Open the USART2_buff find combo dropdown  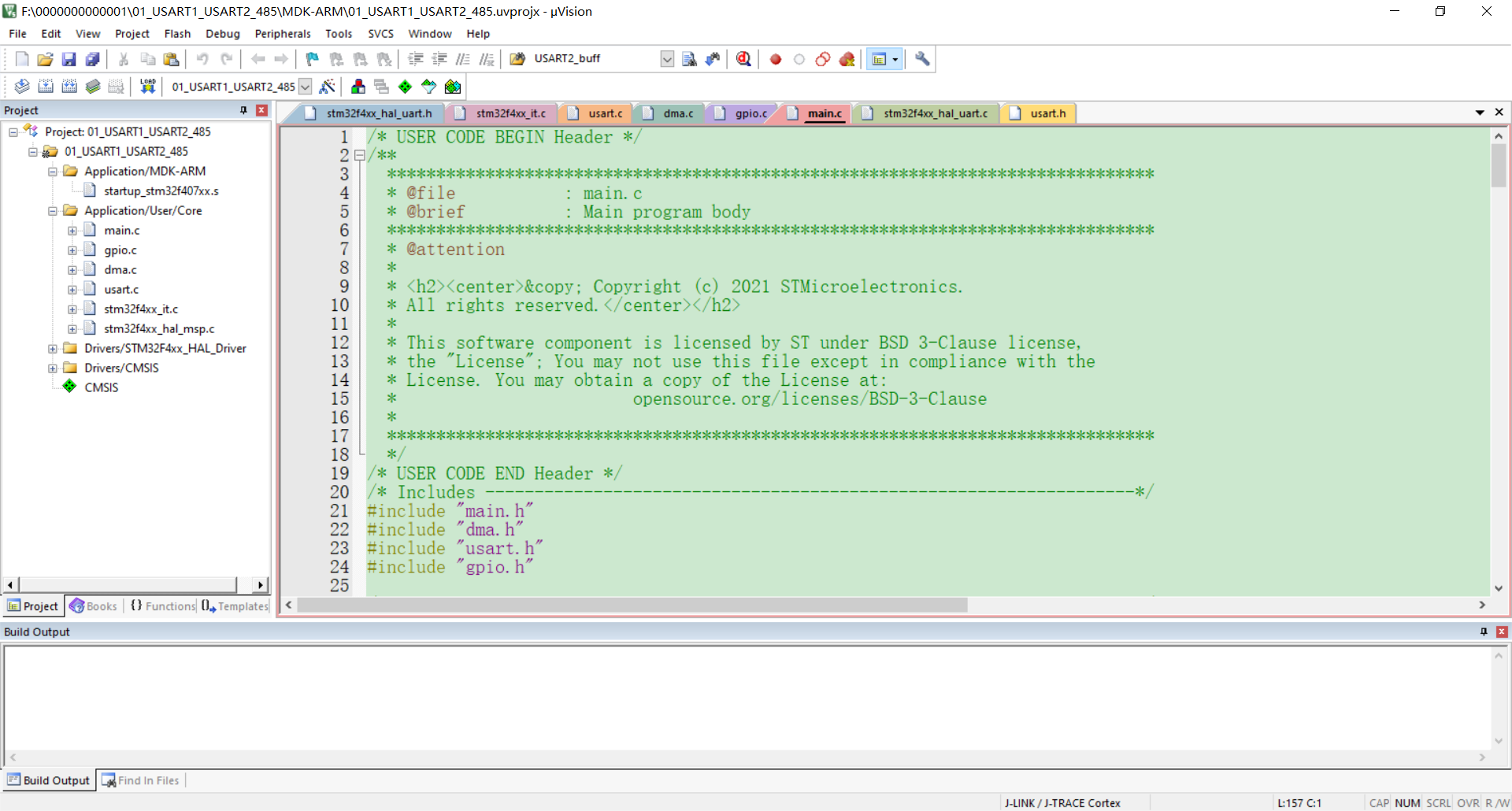tap(667, 59)
